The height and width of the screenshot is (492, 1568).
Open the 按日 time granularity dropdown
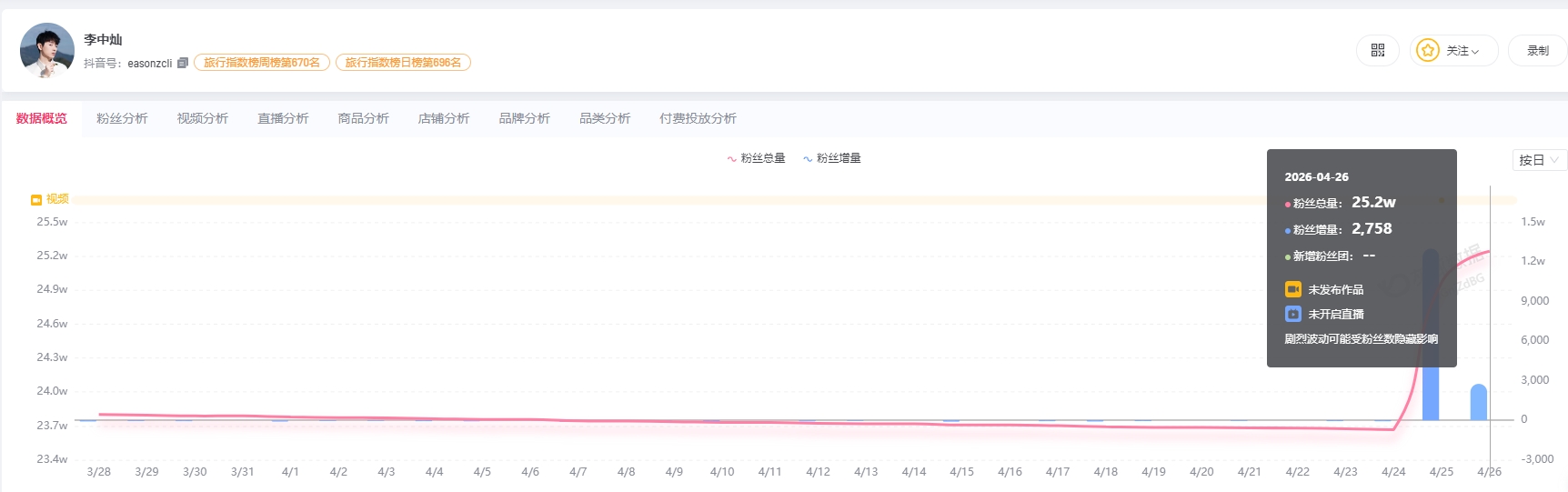point(1539,160)
